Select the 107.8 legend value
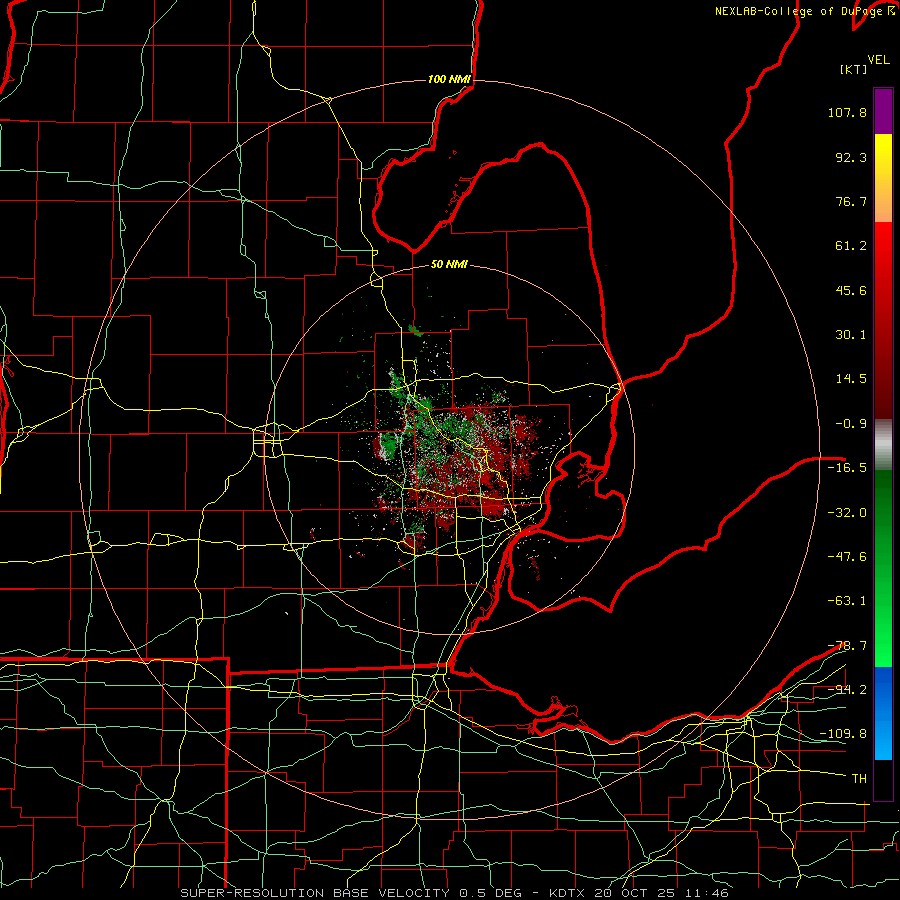Image resolution: width=900 pixels, height=900 pixels. (x=847, y=112)
